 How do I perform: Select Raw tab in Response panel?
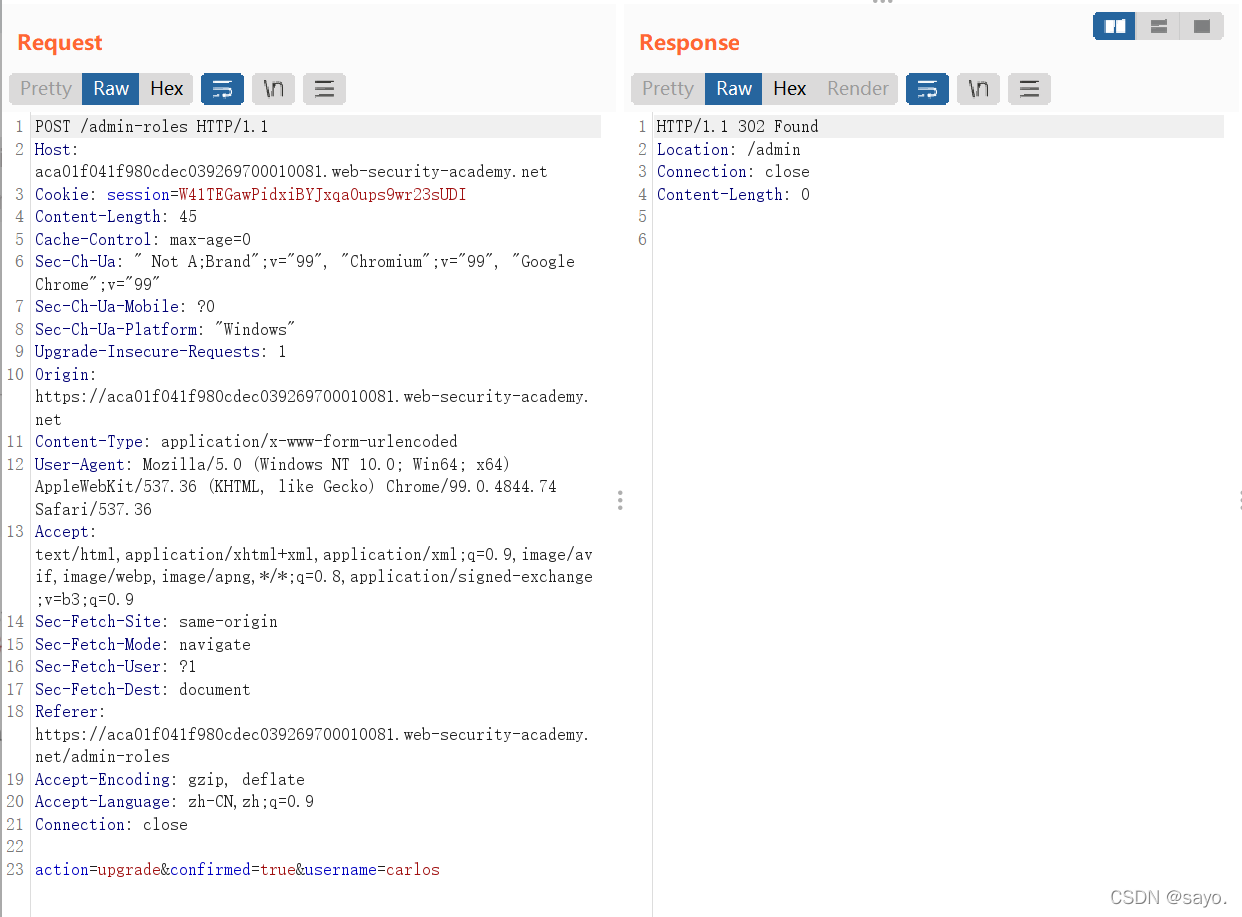click(x=734, y=88)
